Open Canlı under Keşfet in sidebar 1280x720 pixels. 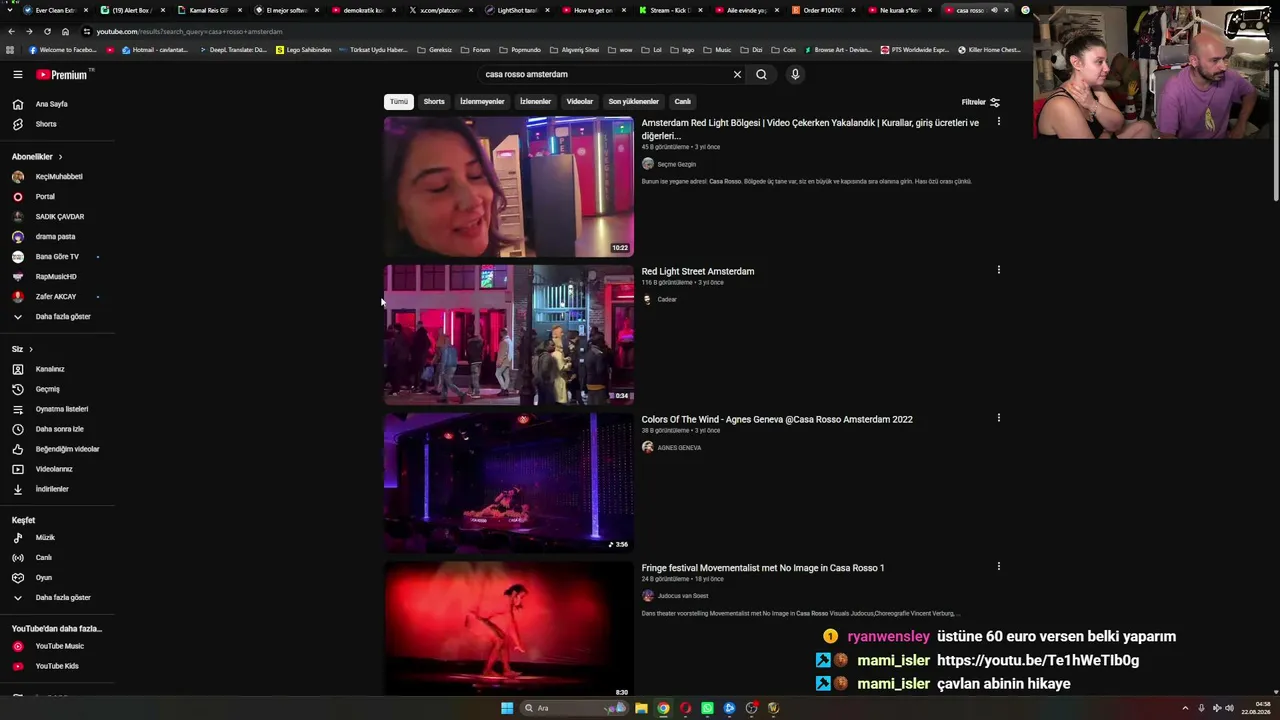click(44, 558)
